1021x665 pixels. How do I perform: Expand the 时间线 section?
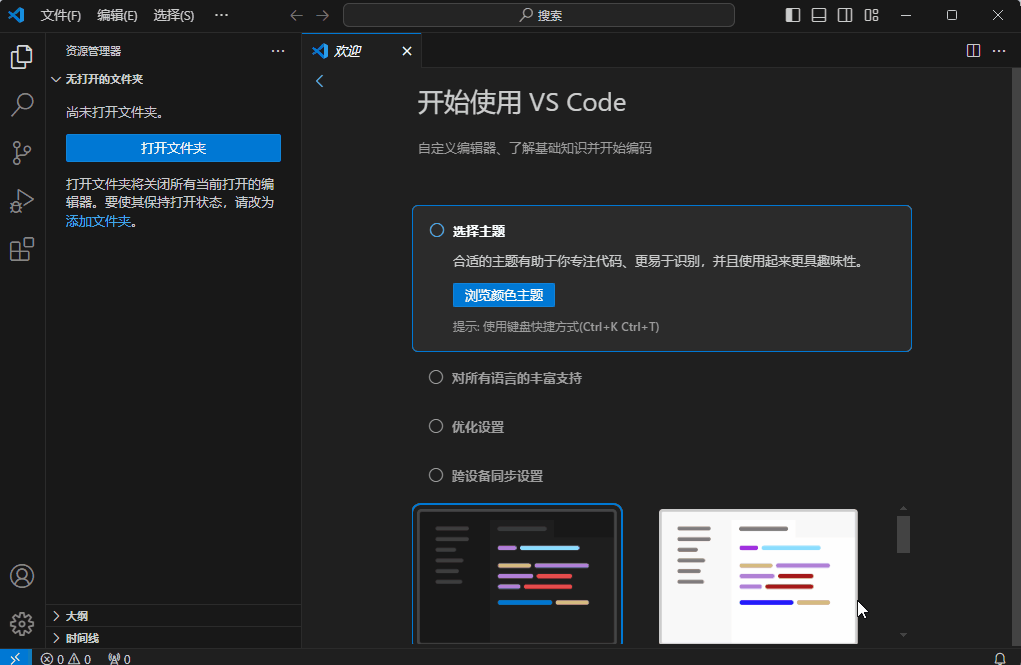coord(82,637)
